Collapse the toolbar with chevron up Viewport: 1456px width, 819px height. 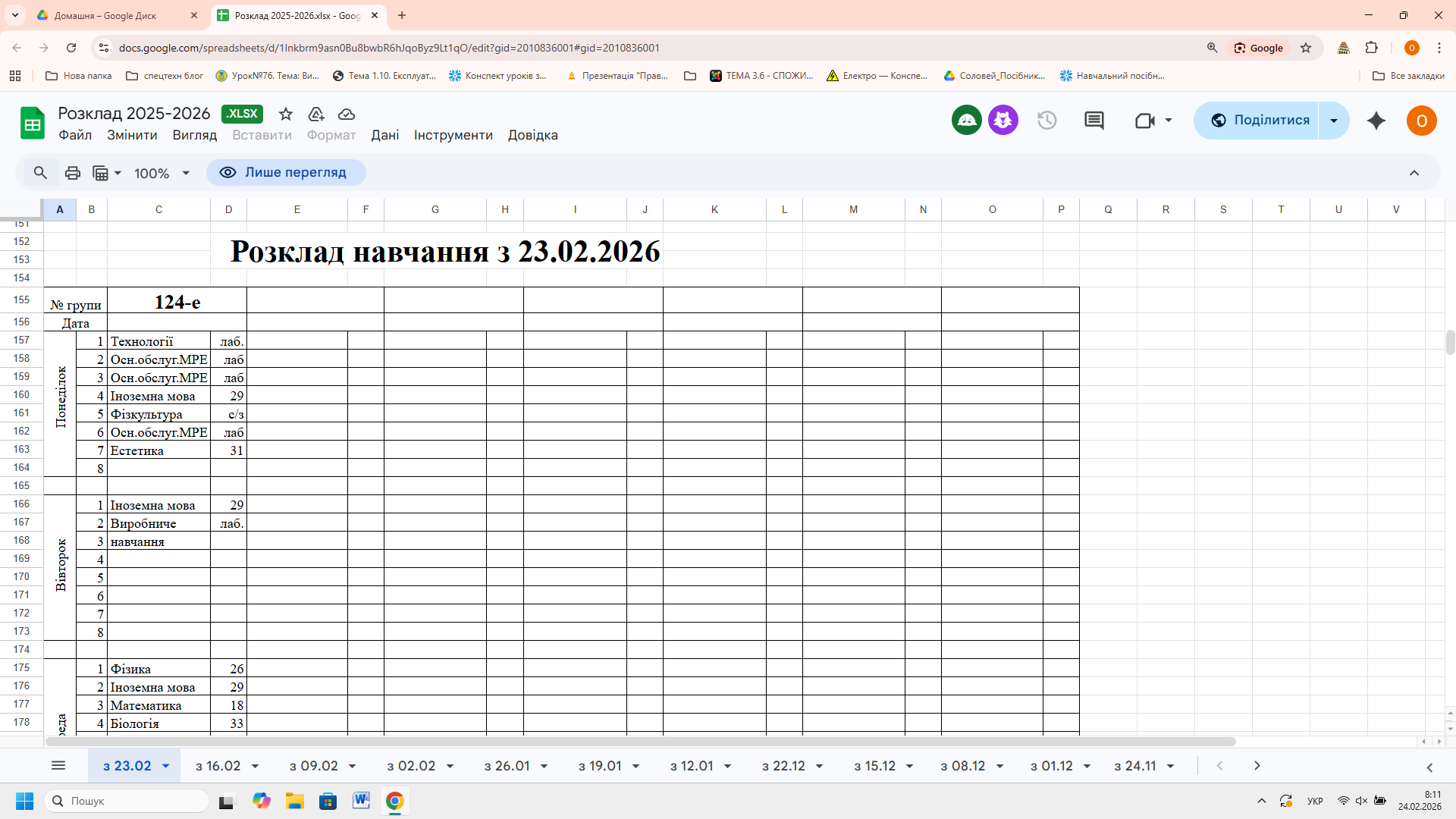coord(1414,173)
